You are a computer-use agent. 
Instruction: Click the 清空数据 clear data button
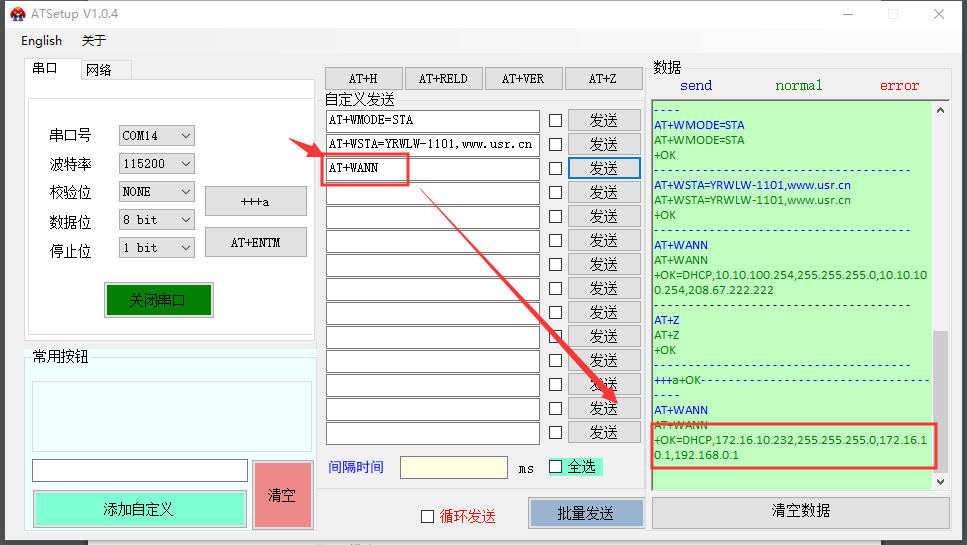click(x=800, y=511)
